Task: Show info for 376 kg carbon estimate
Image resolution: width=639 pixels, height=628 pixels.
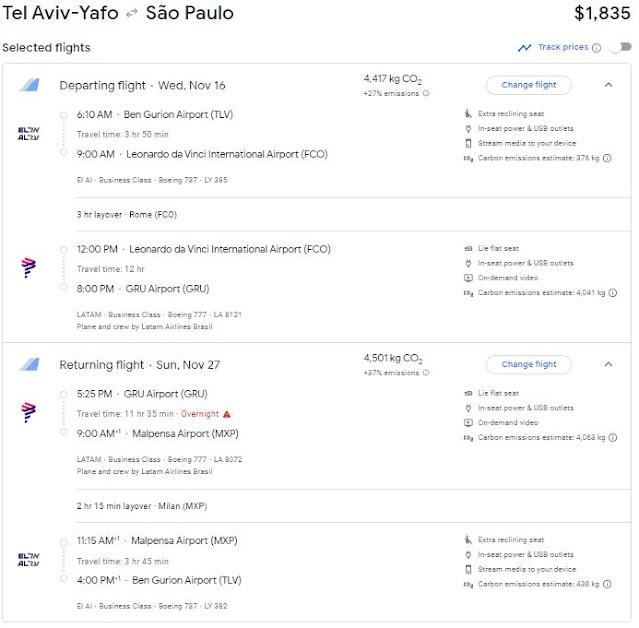Action: click(x=607, y=158)
